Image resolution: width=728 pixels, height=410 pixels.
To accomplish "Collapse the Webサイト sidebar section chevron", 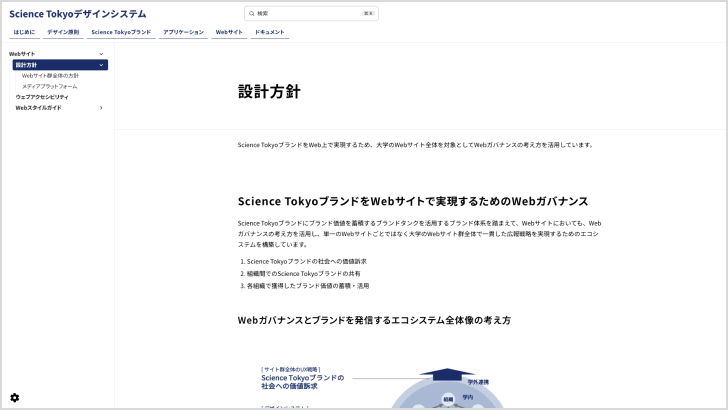I will point(101,53).
